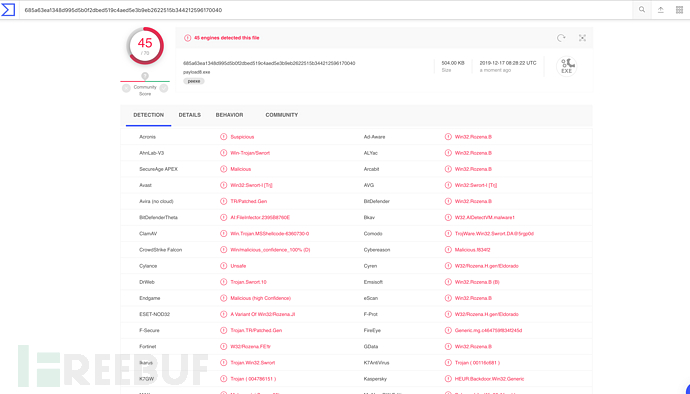Click warning icon next to Kaspersky result
This screenshot has height=394, width=690.
448,379
